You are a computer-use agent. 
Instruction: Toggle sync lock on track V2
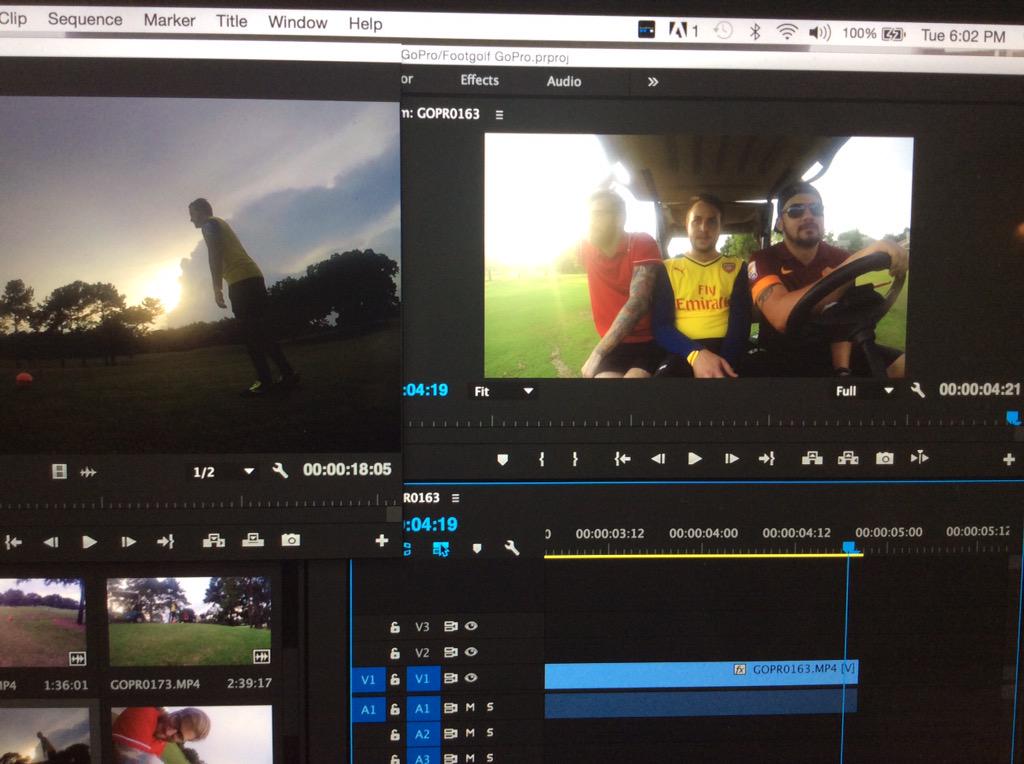pyautogui.click(x=450, y=652)
